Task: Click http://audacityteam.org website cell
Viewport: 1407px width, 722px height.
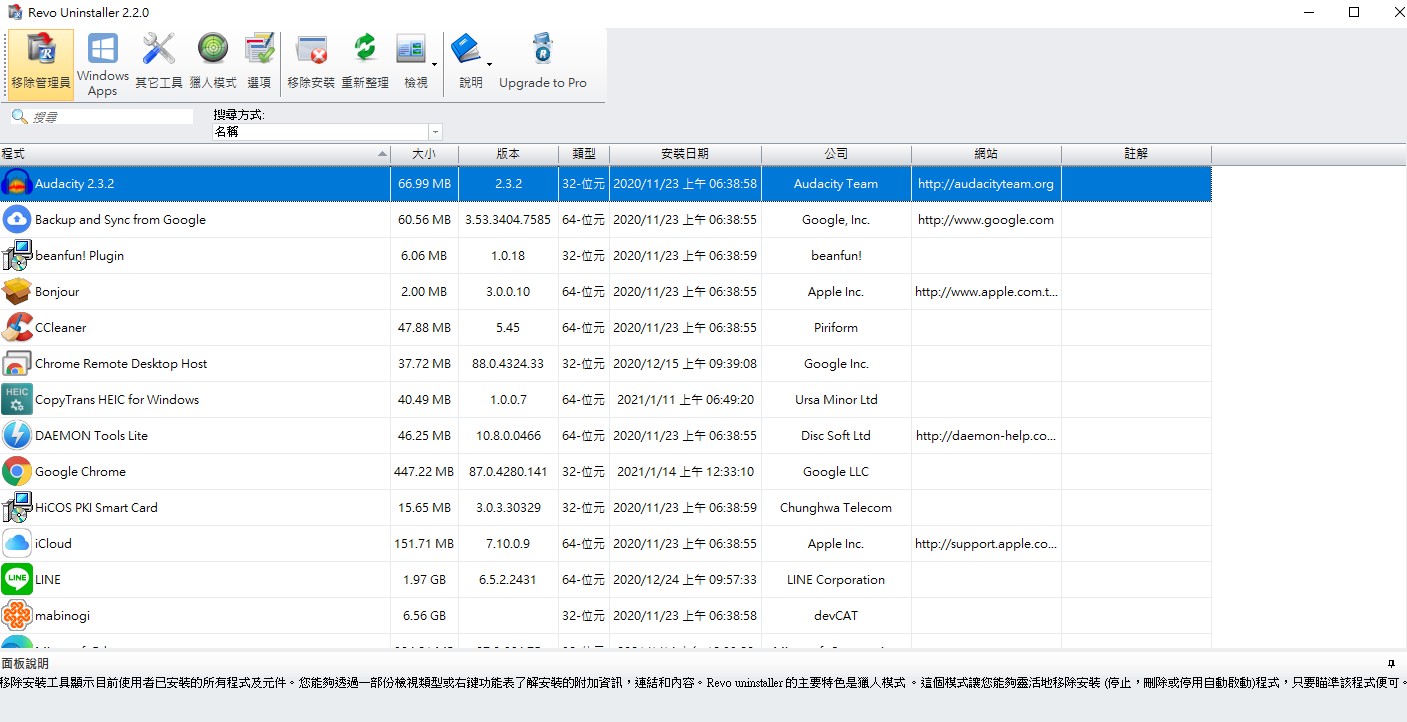Action: [986, 184]
